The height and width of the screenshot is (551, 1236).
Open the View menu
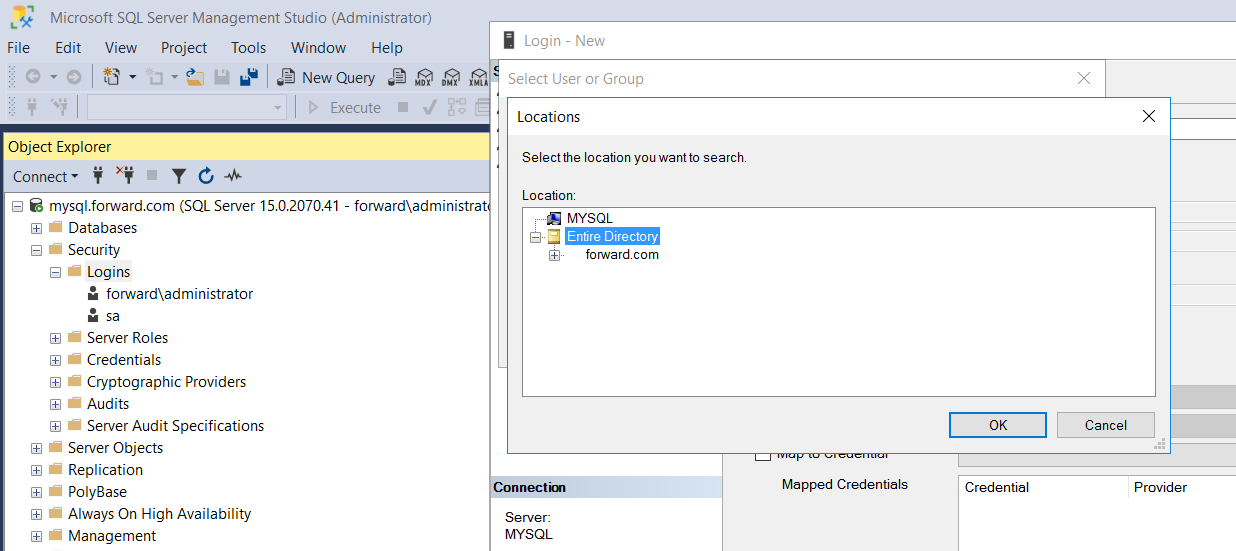121,47
